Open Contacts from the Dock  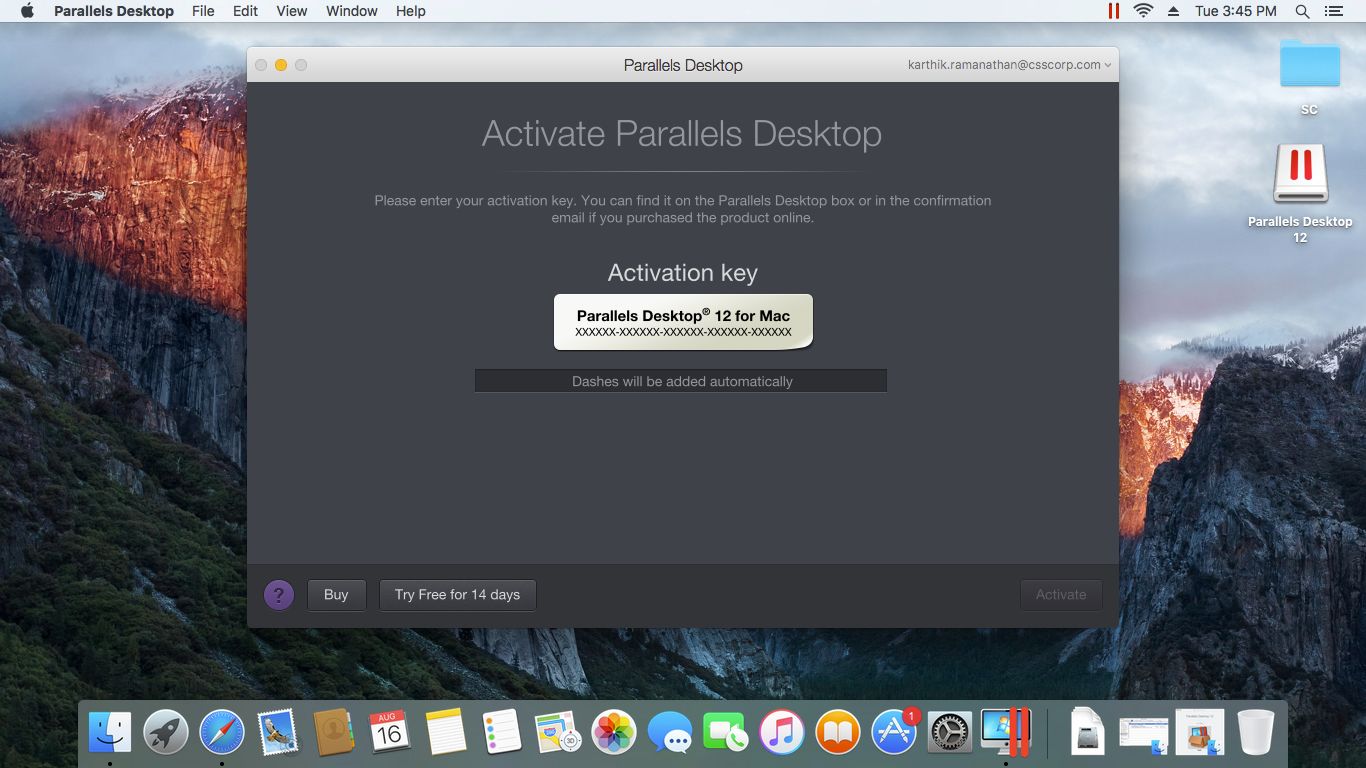(334, 733)
